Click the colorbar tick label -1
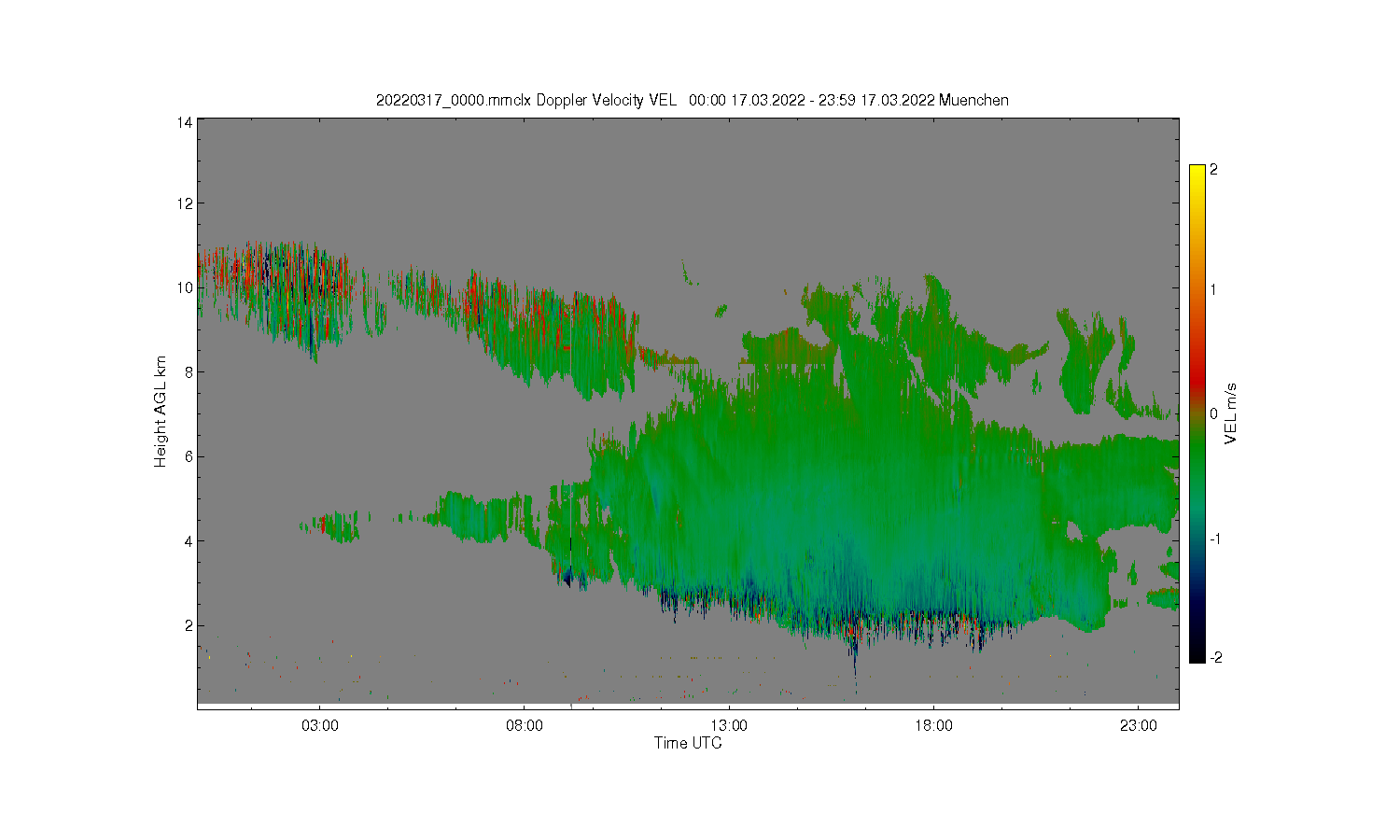The image size is (1400, 840). pos(1215,539)
